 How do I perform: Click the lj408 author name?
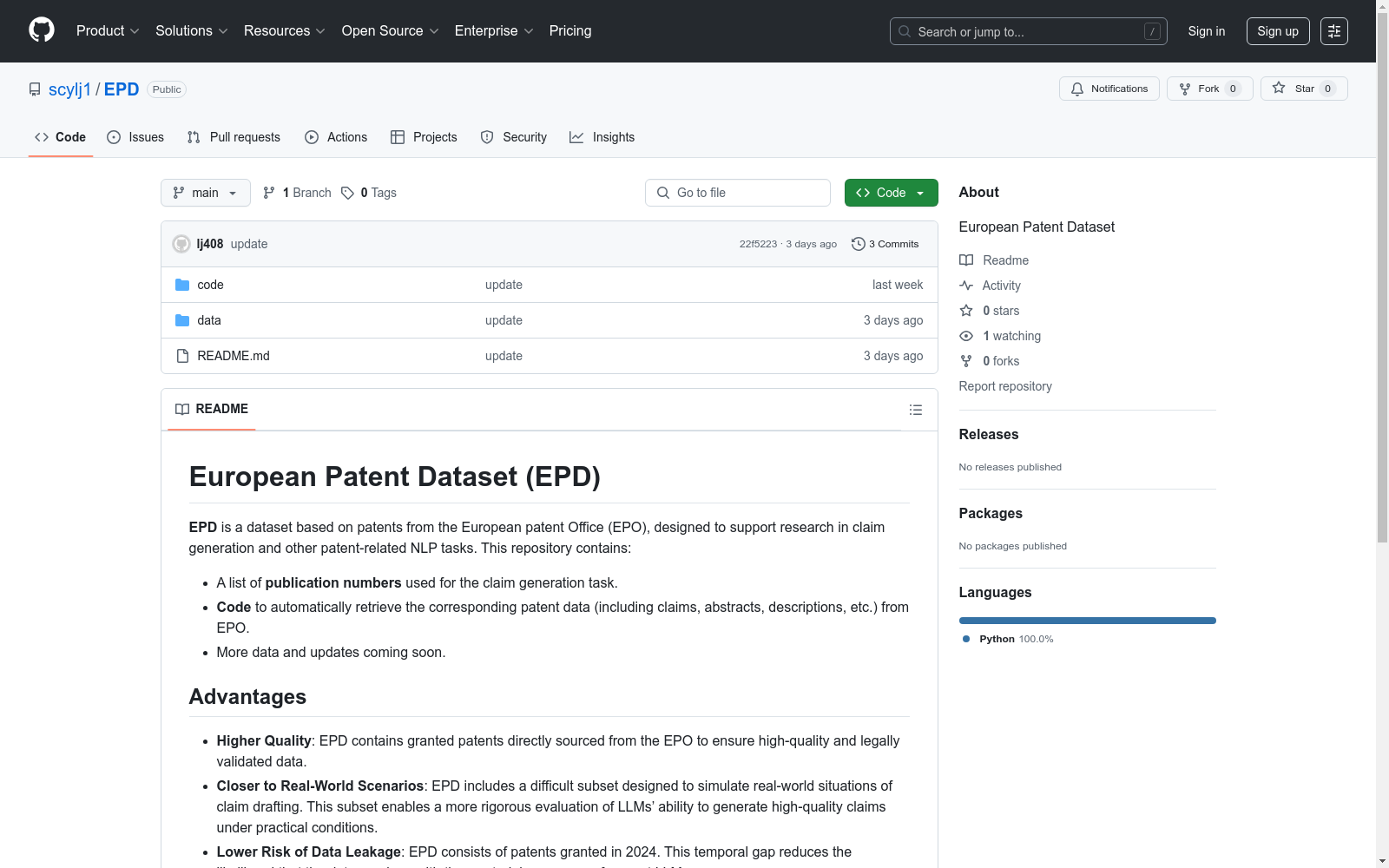(x=210, y=244)
